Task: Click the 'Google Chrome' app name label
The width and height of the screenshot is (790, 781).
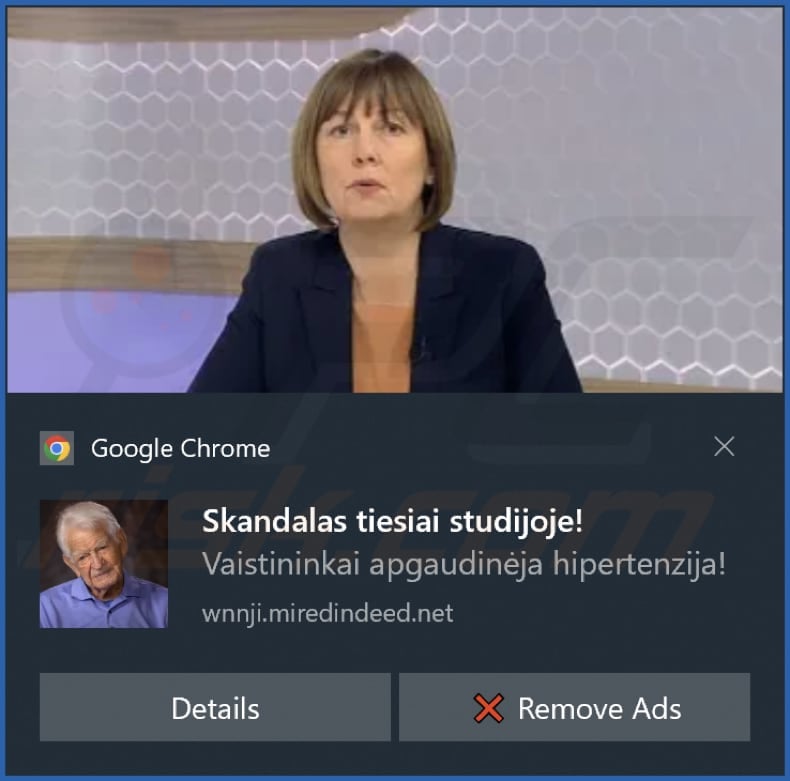Action: pos(180,448)
